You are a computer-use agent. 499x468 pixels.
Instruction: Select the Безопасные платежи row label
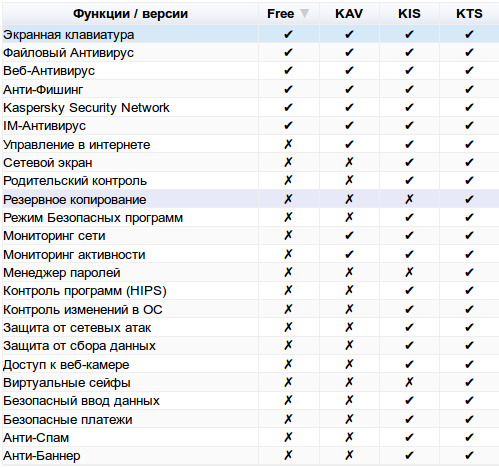point(68,419)
